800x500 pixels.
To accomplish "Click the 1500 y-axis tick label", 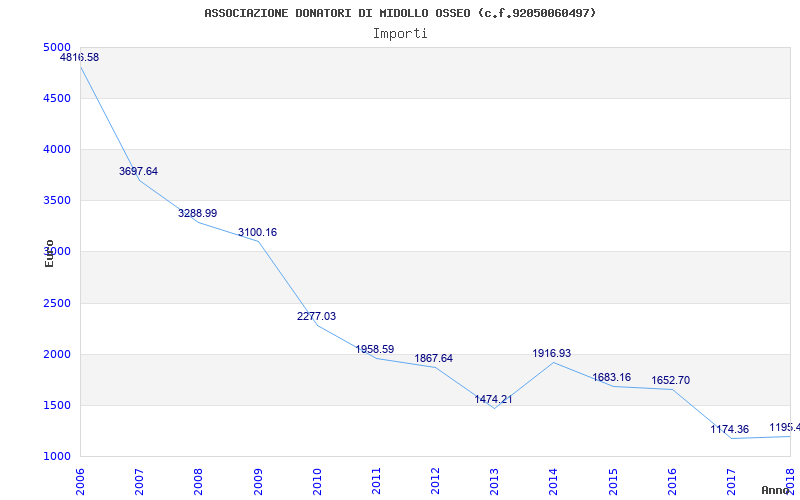I will pyautogui.click(x=57, y=406).
